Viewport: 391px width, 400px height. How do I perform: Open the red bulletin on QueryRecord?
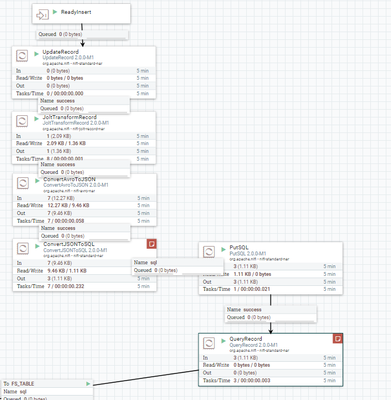[x=338, y=339]
